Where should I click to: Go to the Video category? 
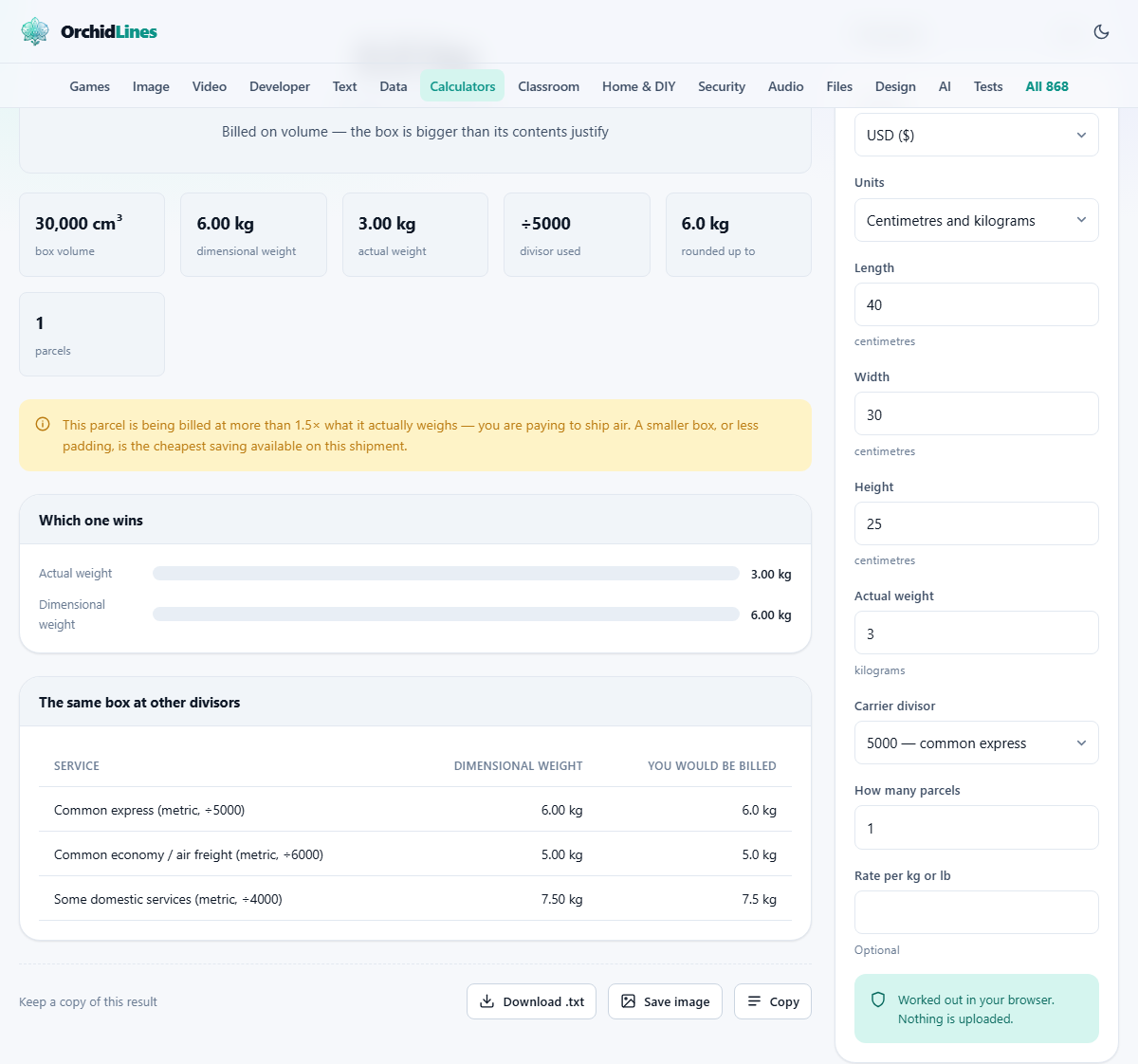pos(210,86)
